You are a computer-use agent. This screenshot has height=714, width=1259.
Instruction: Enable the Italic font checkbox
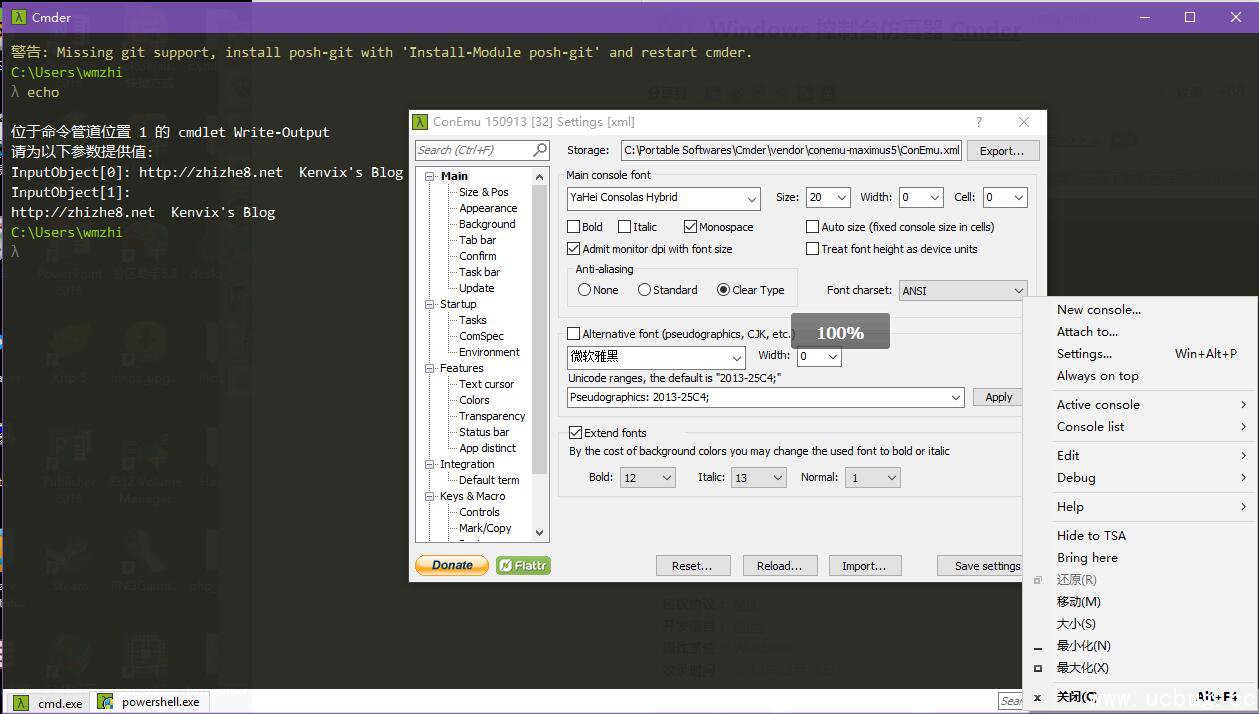625,227
